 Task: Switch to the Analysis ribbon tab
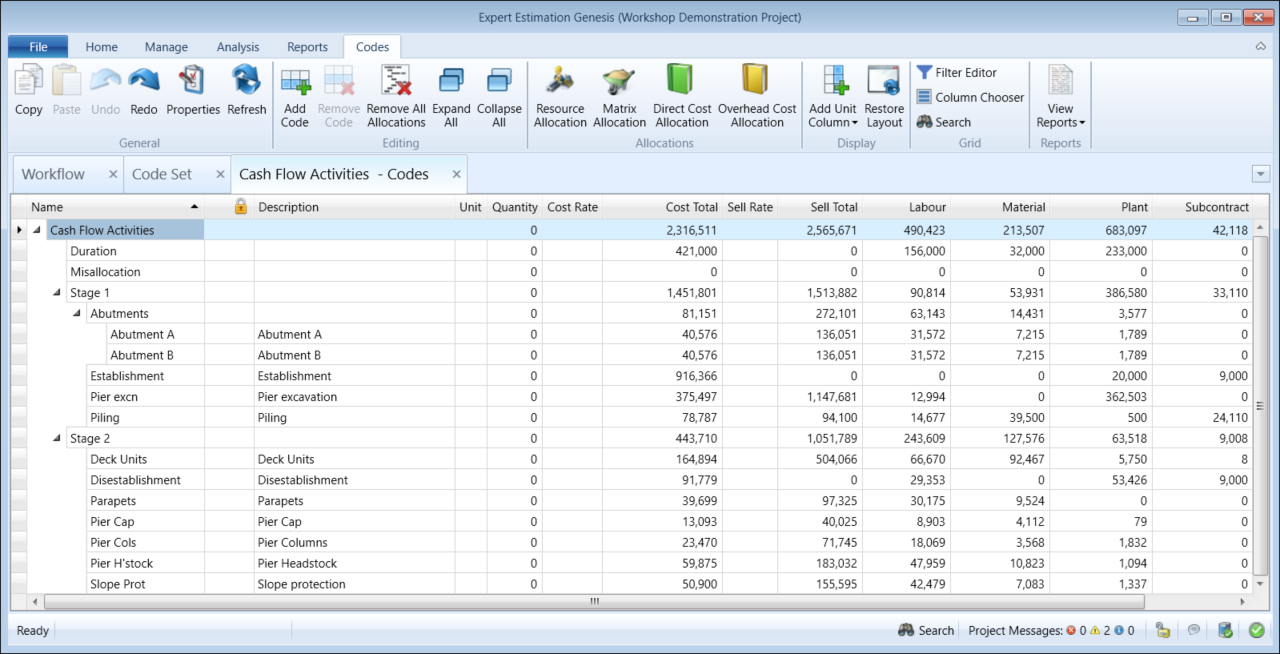tap(237, 47)
